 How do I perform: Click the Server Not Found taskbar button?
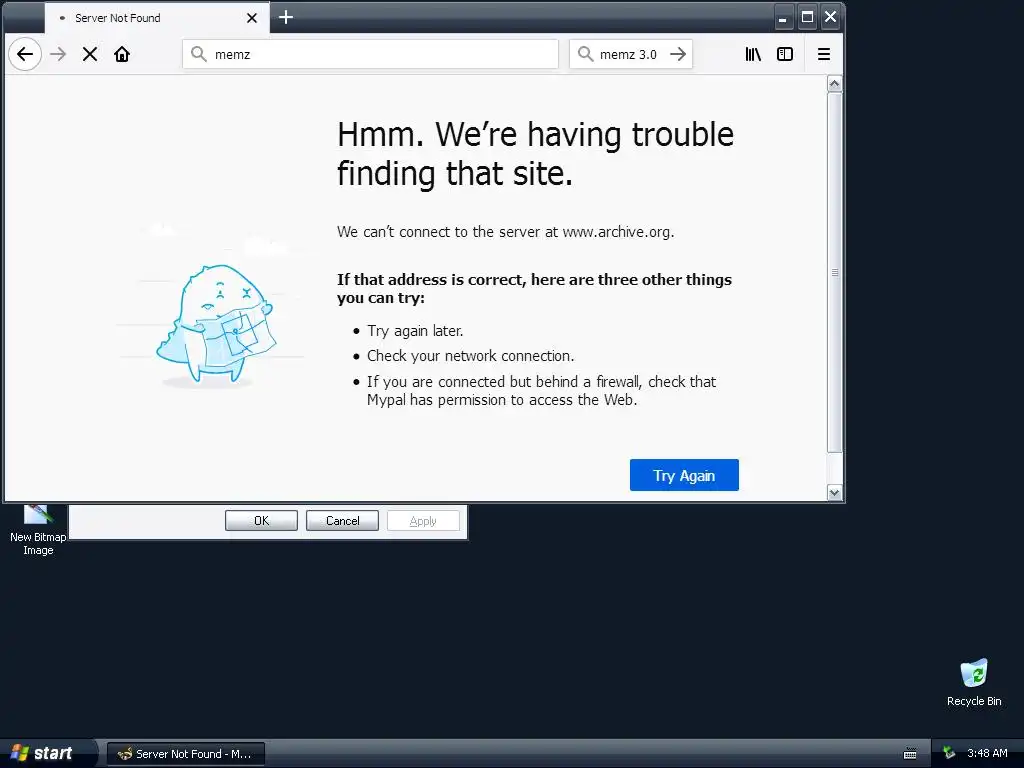pyautogui.click(x=186, y=754)
